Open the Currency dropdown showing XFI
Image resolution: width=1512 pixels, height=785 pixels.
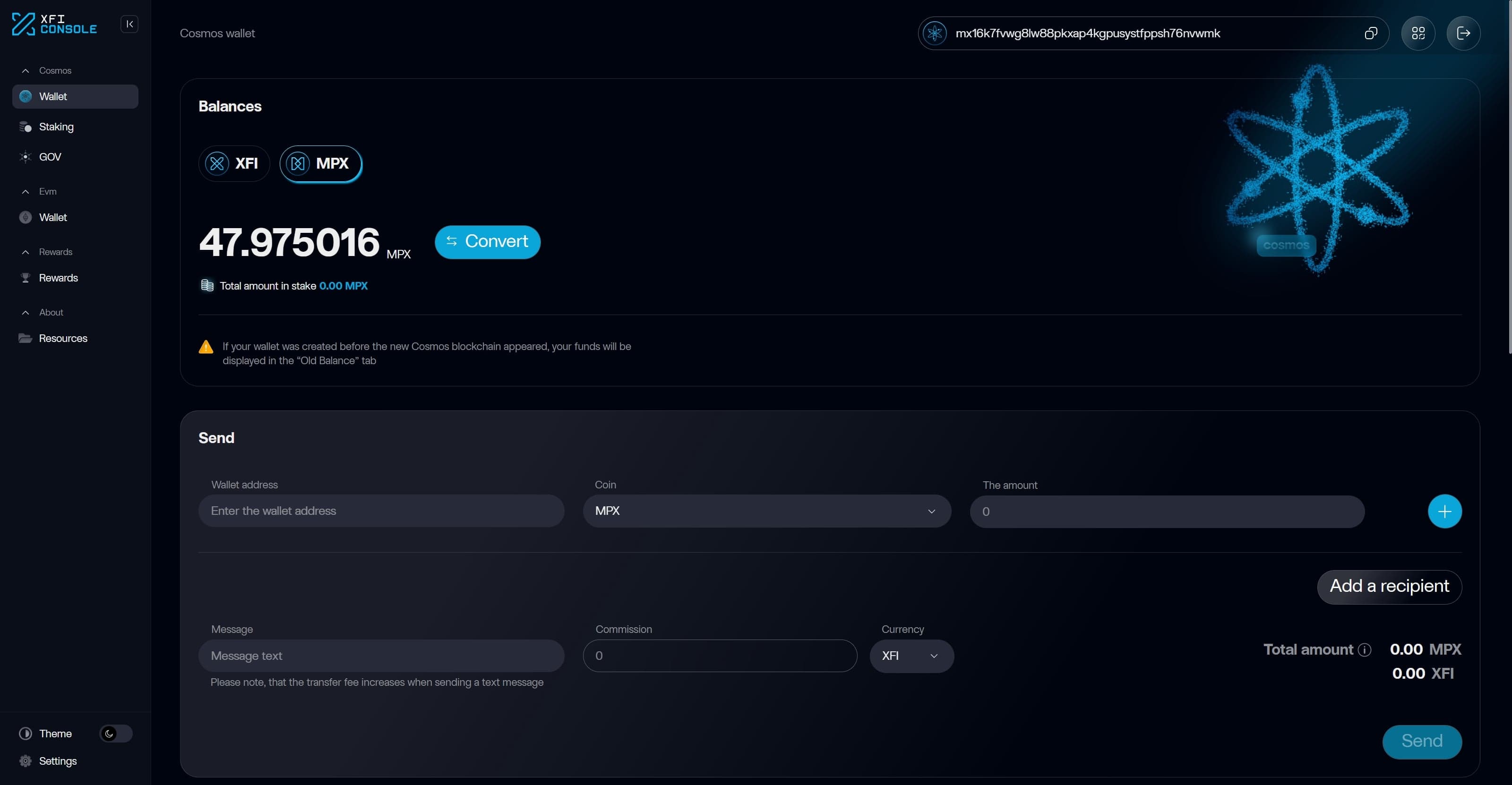911,656
